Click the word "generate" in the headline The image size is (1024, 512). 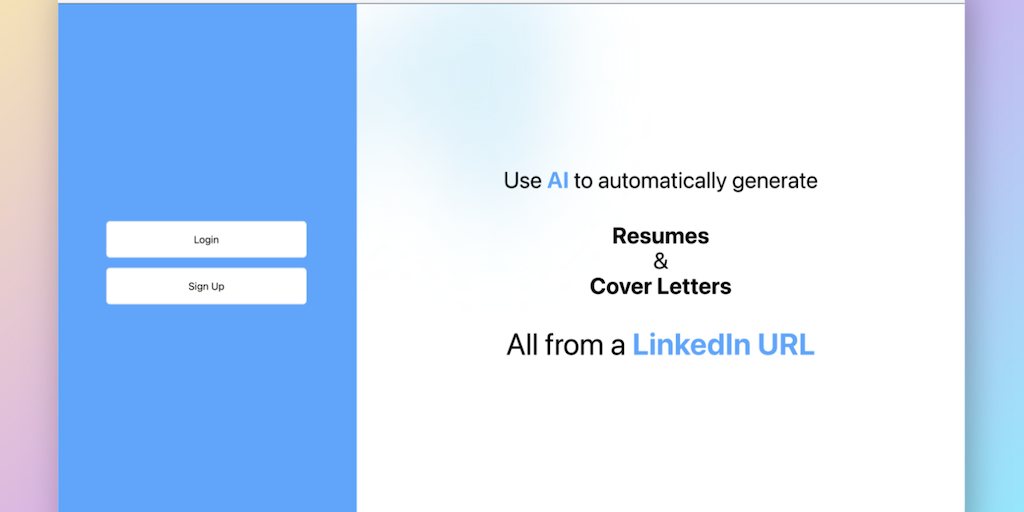pos(775,181)
